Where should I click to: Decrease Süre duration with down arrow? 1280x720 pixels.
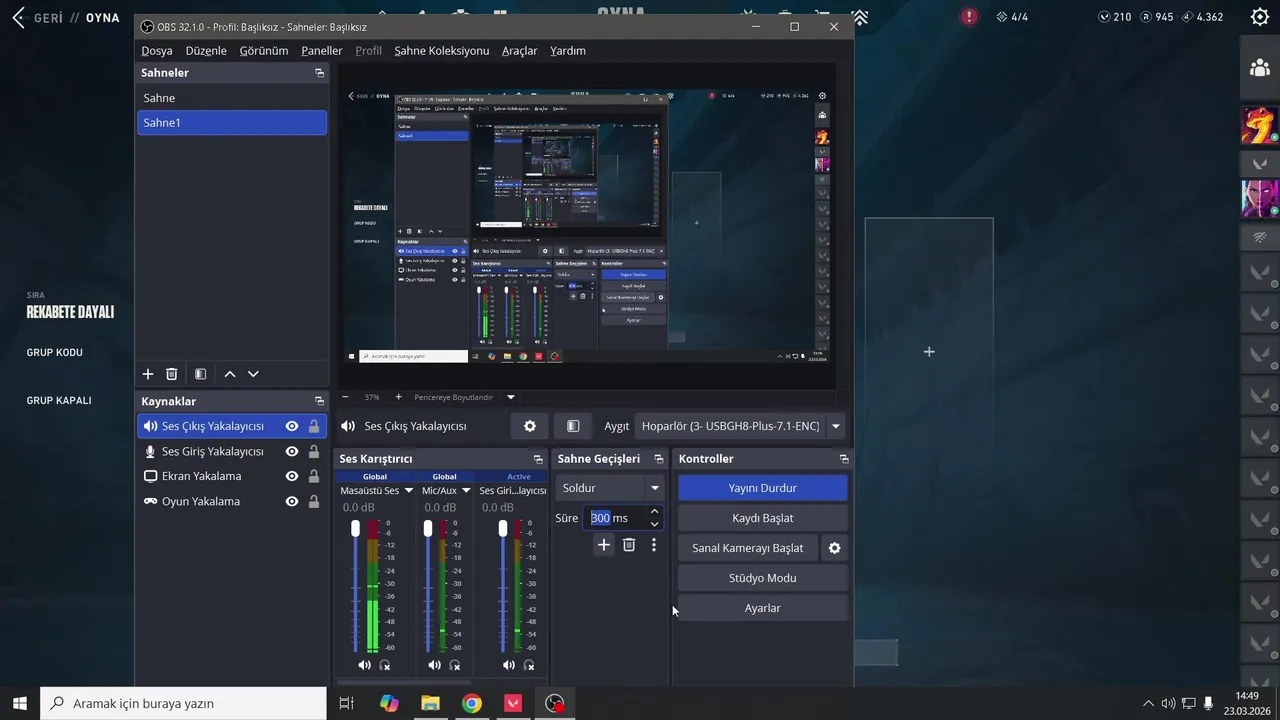(x=654, y=524)
